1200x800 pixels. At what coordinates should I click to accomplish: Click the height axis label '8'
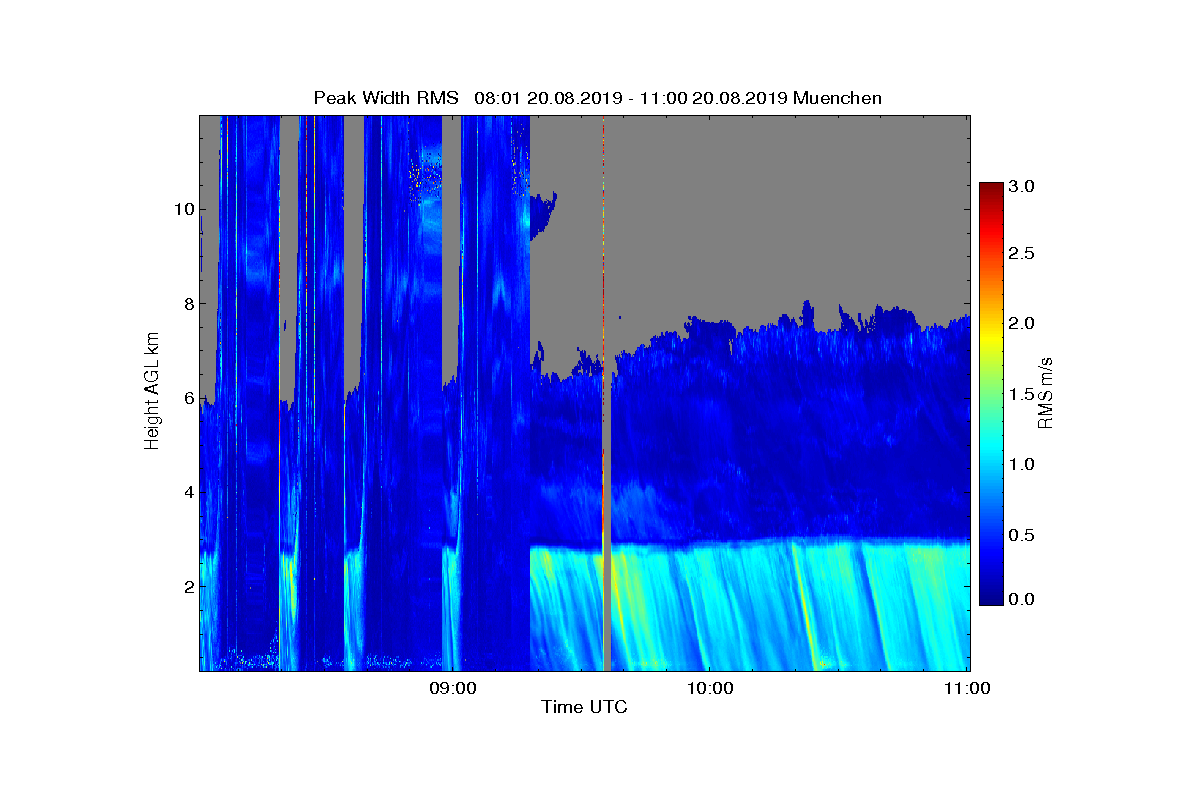point(187,304)
